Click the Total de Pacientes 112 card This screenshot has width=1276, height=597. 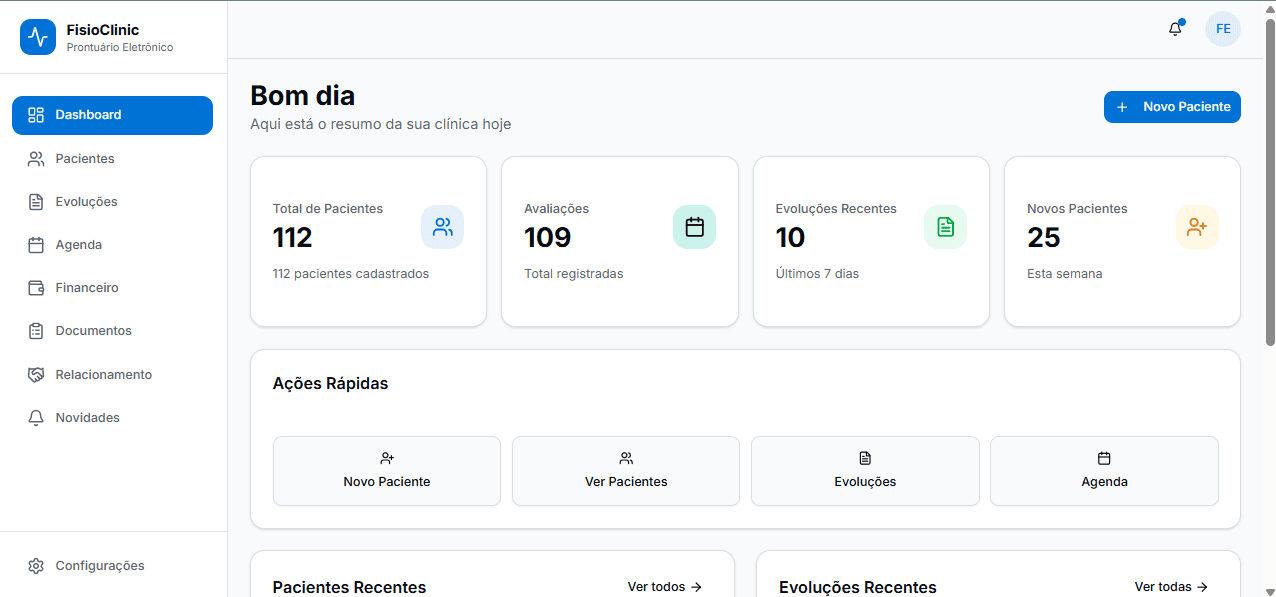point(368,241)
